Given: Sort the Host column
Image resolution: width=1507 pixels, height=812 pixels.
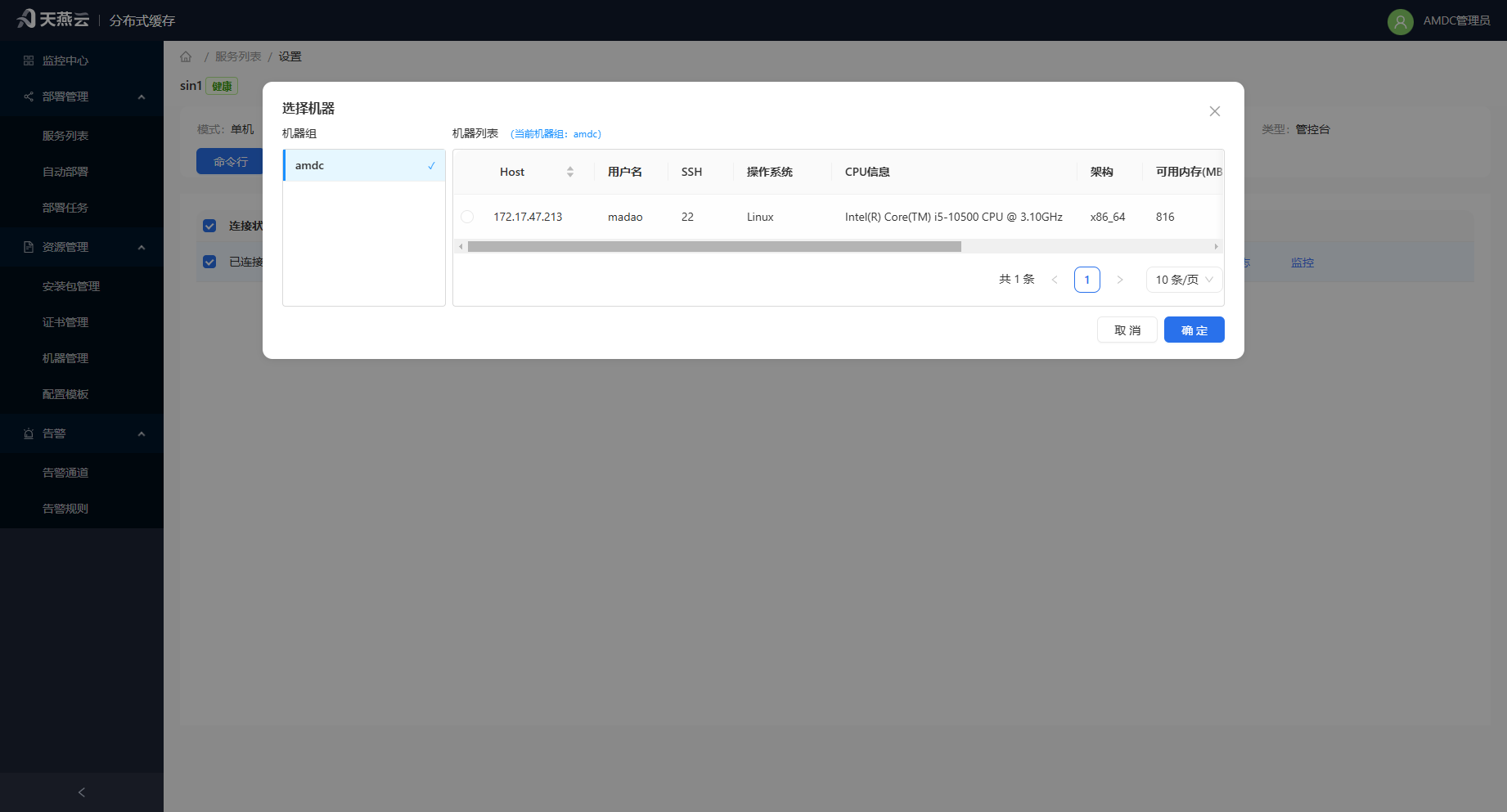Looking at the screenshot, I should coord(570,172).
